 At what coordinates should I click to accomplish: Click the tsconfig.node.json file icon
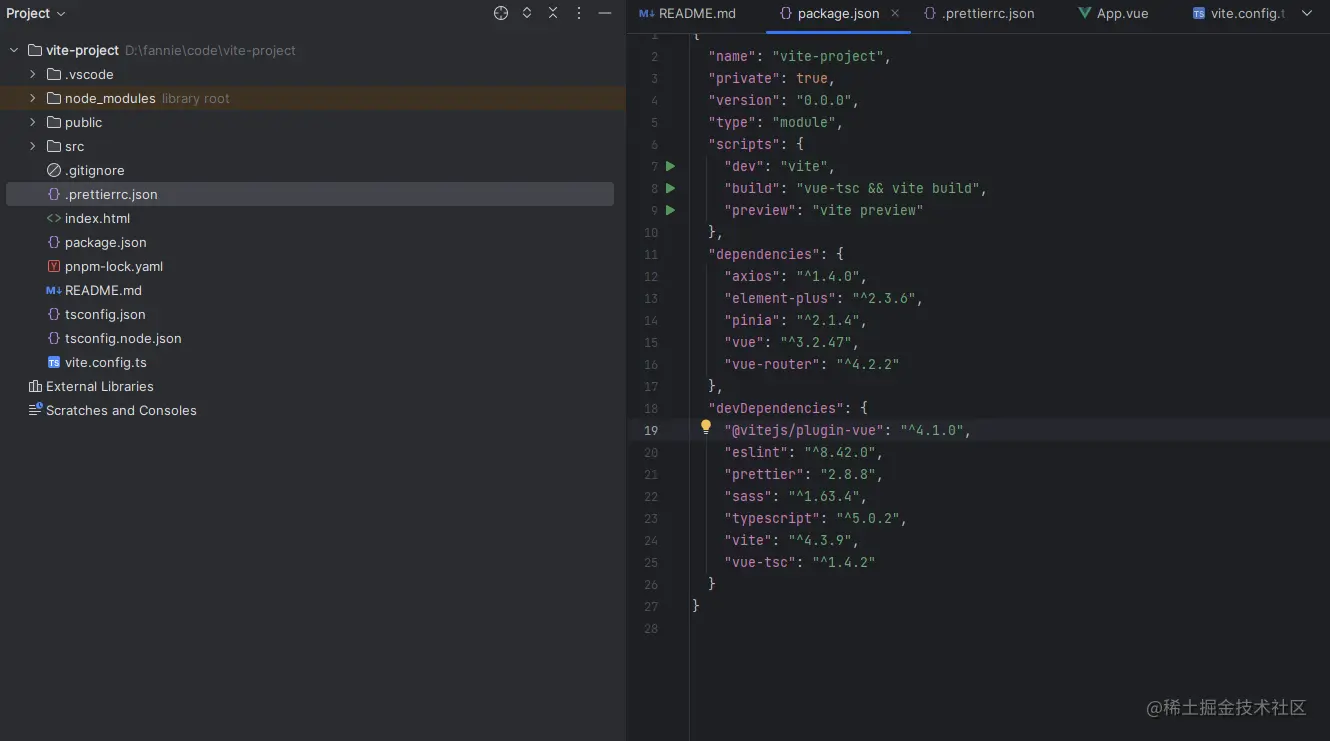point(54,338)
